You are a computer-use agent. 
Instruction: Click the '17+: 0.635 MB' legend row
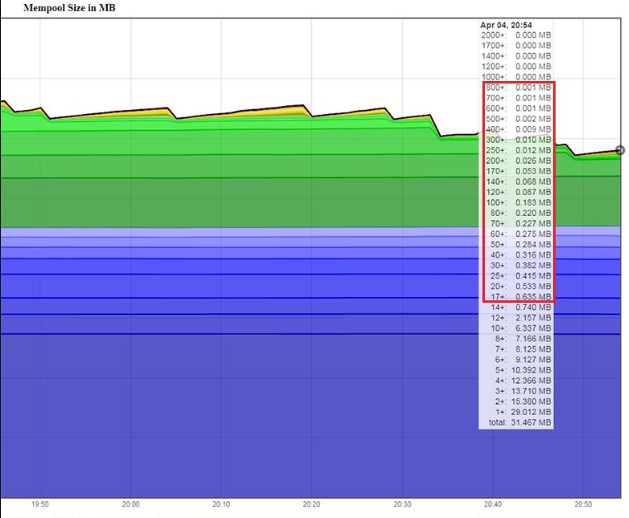coord(515,296)
